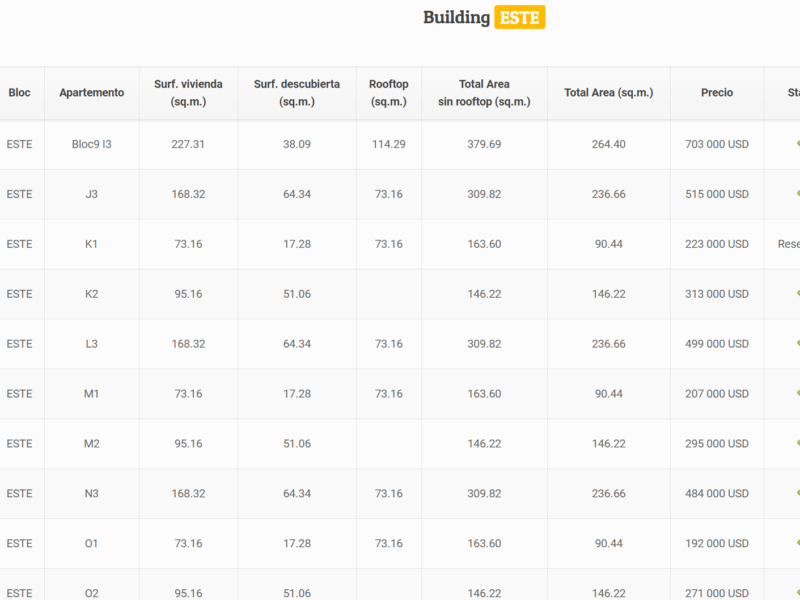This screenshot has height=600, width=800.
Task: Select apartment O2 cell
Action: pos(91,593)
